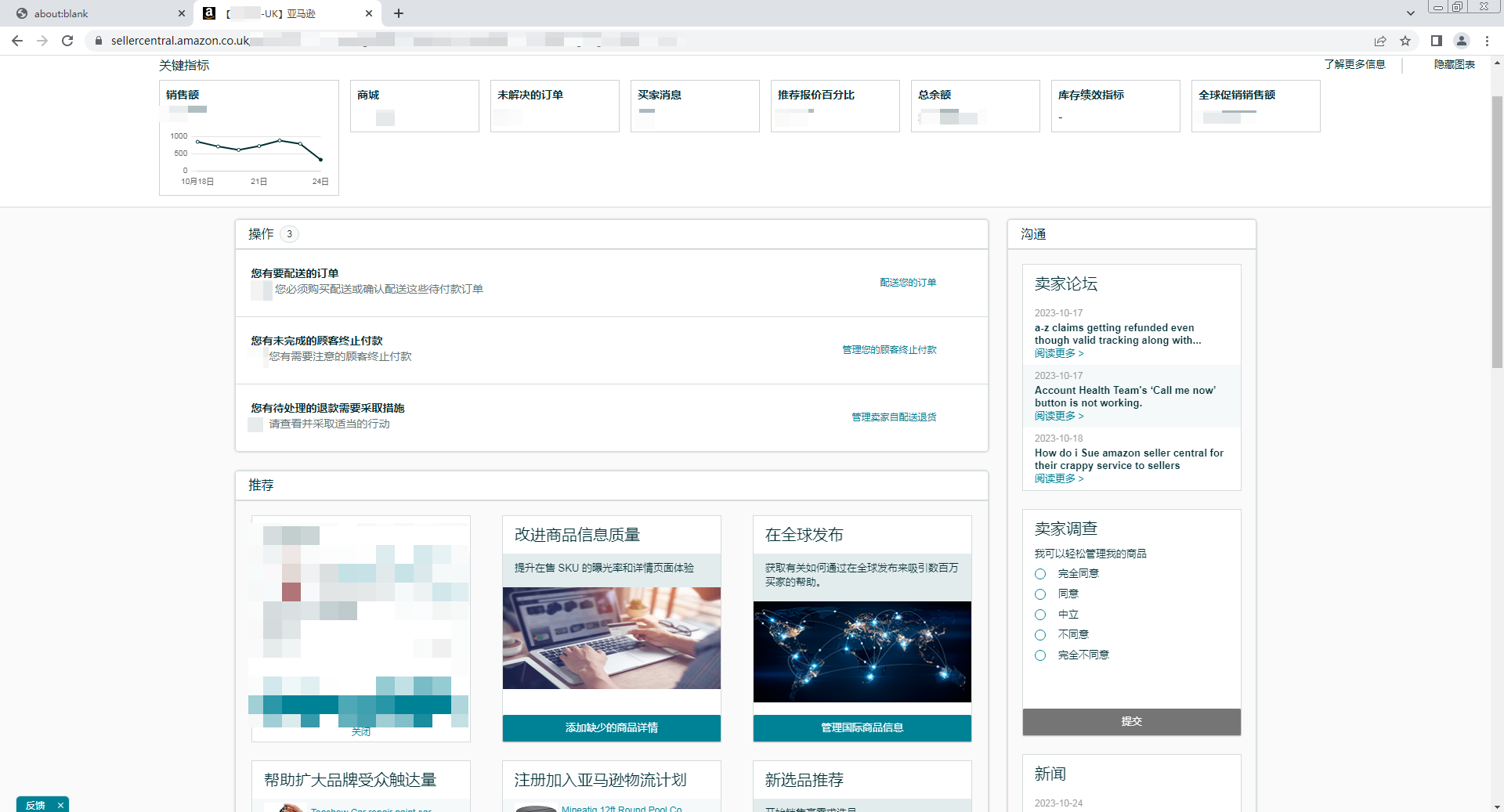Click the 帮助扩大品牌受众触达量 card title
1504x812 pixels.
pos(350,780)
